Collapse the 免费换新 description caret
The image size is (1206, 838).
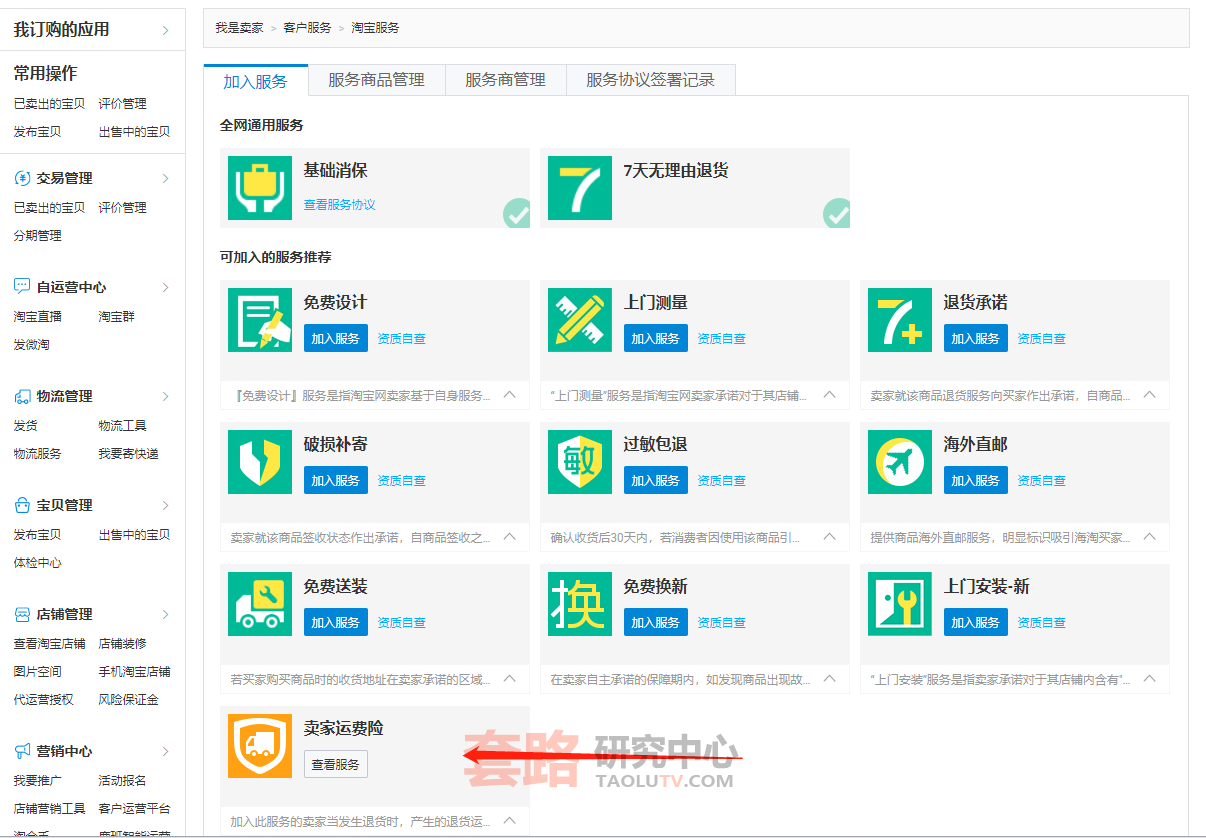click(x=830, y=679)
